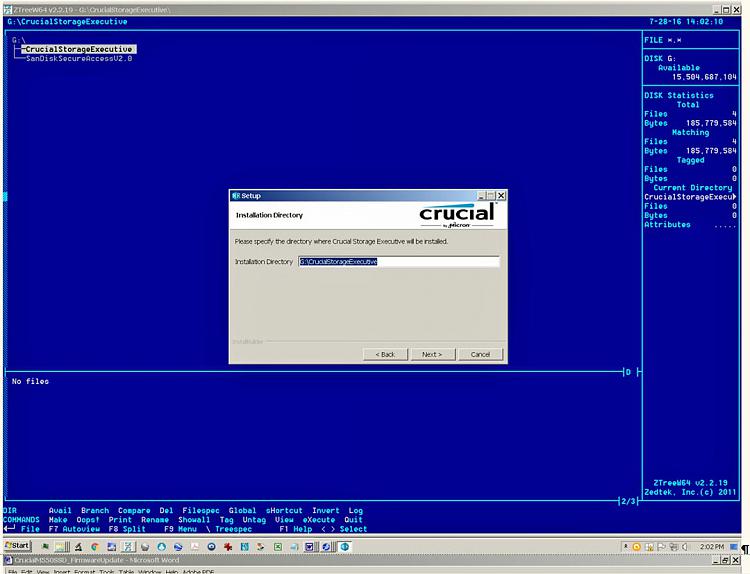This screenshot has height=574, width=750.
Task: Click the Back button in Setup
Action: coord(385,354)
